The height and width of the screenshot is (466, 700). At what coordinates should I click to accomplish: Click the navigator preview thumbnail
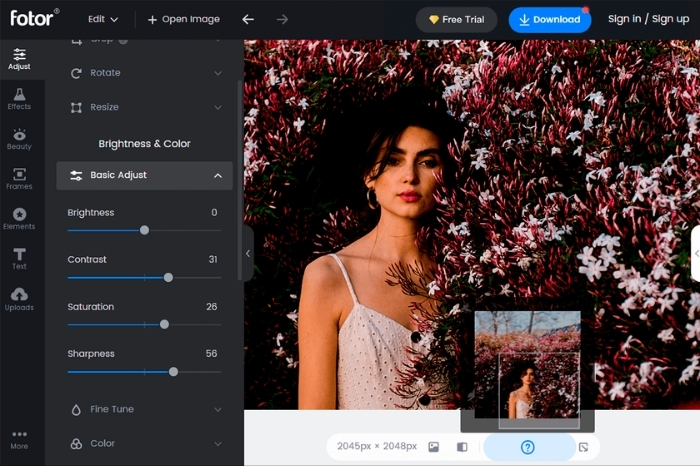[527, 365]
